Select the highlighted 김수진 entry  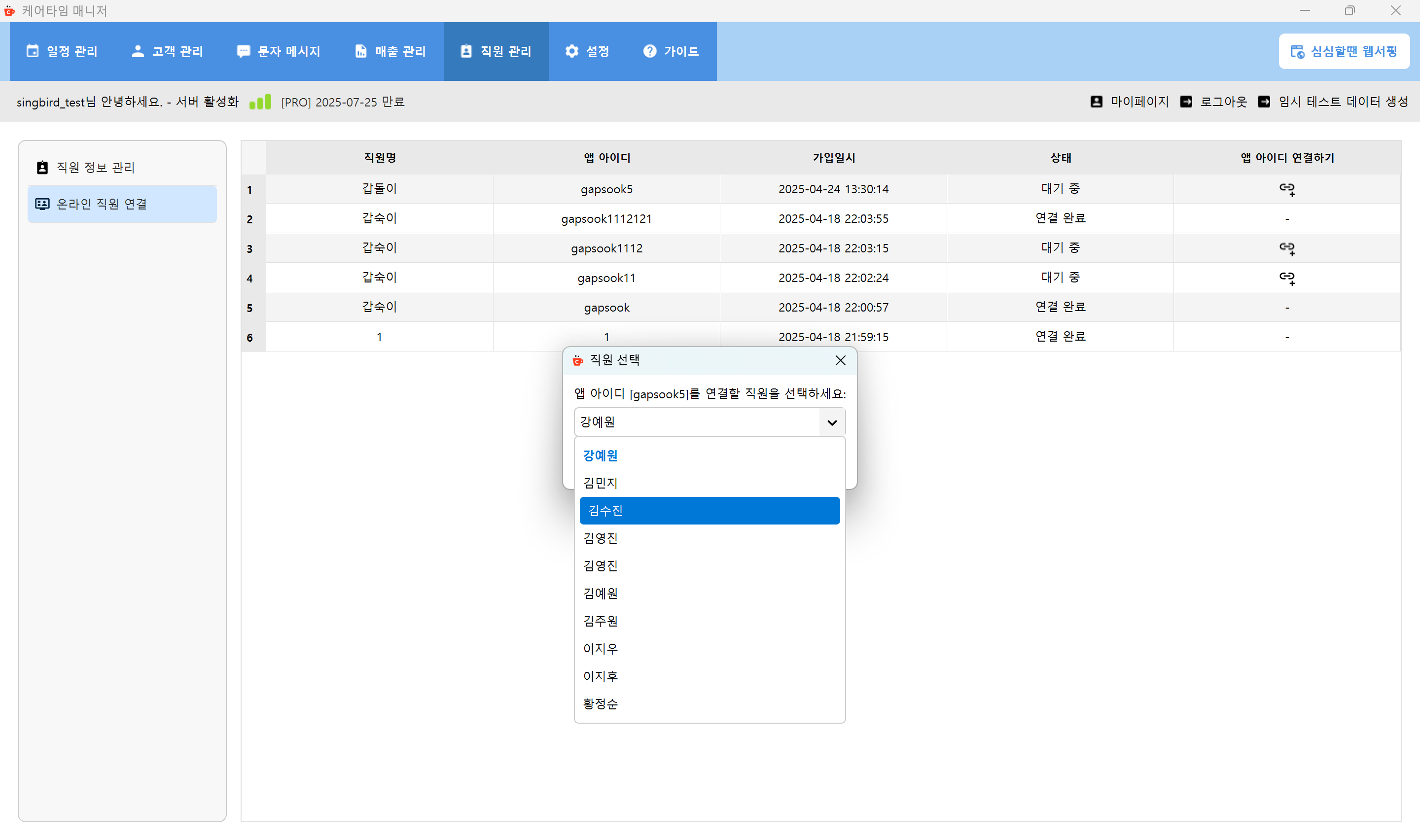coord(709,510)
